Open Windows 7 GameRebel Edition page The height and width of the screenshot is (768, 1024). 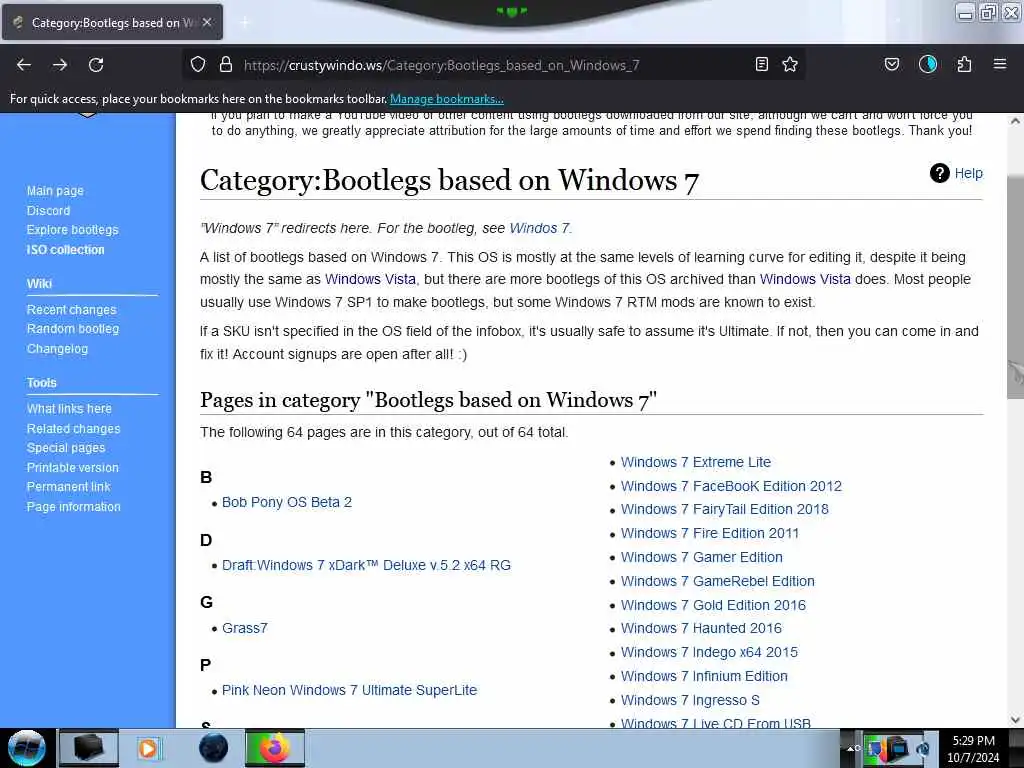coord(717,581)
